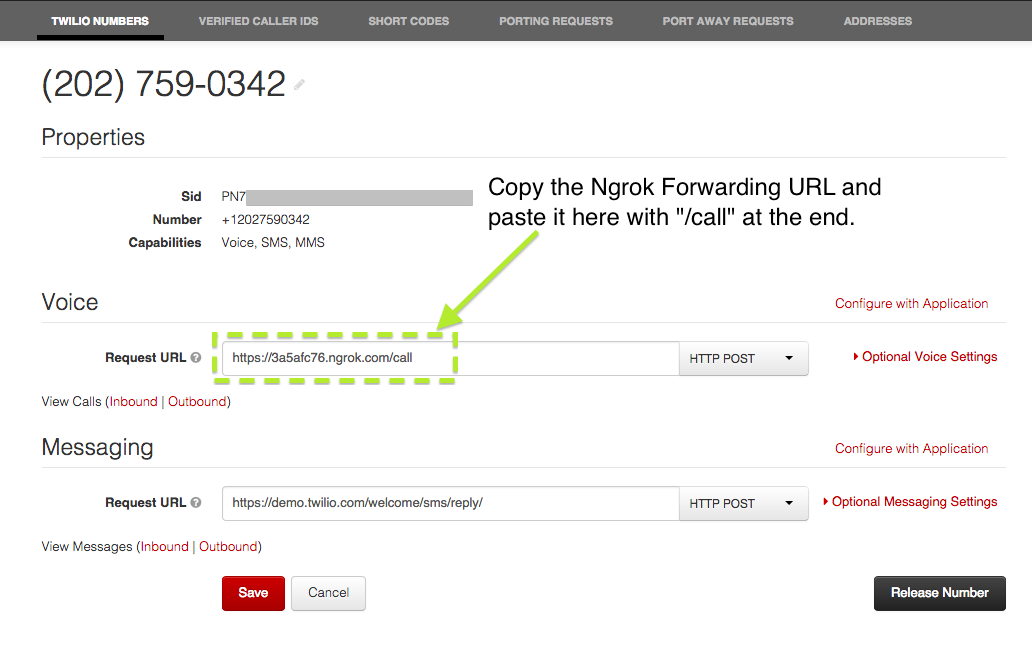Viewport: 1032px width, 645px height.
Task: Click the Release Number button
Action: (x=940, y=593)
